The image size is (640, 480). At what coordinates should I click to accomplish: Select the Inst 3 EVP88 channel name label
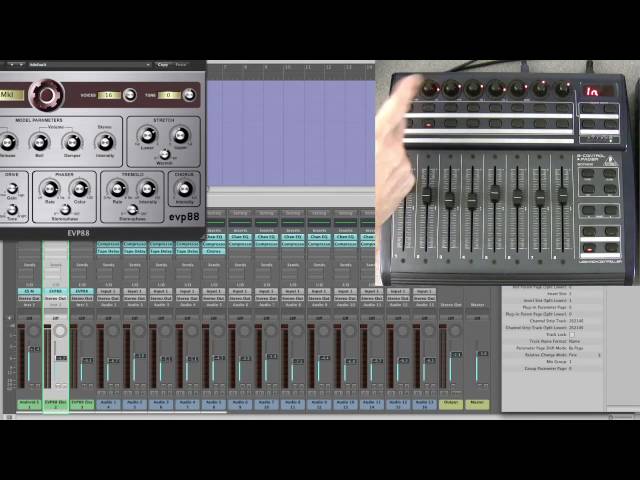point(82,404)
